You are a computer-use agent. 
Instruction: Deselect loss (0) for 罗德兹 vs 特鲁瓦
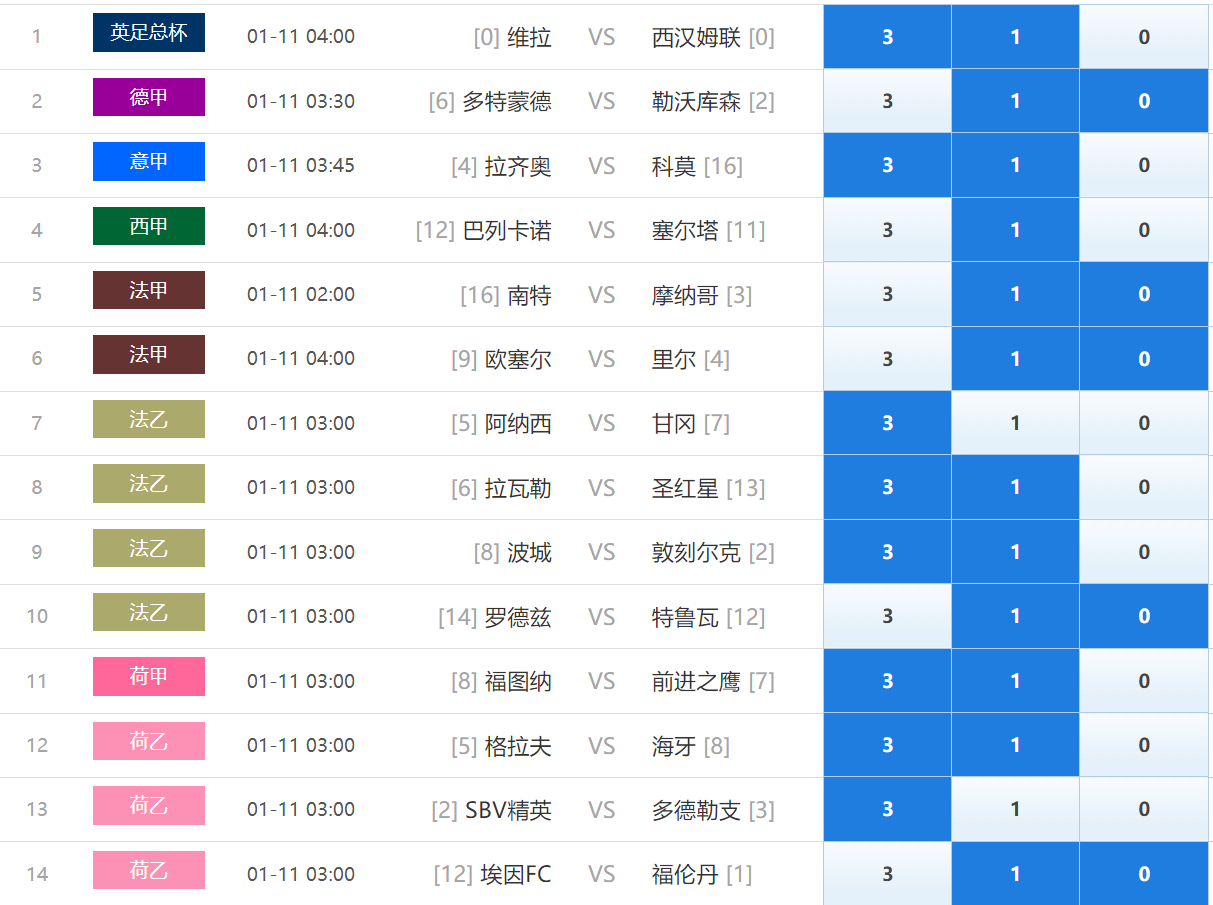tap(1144, 616)
